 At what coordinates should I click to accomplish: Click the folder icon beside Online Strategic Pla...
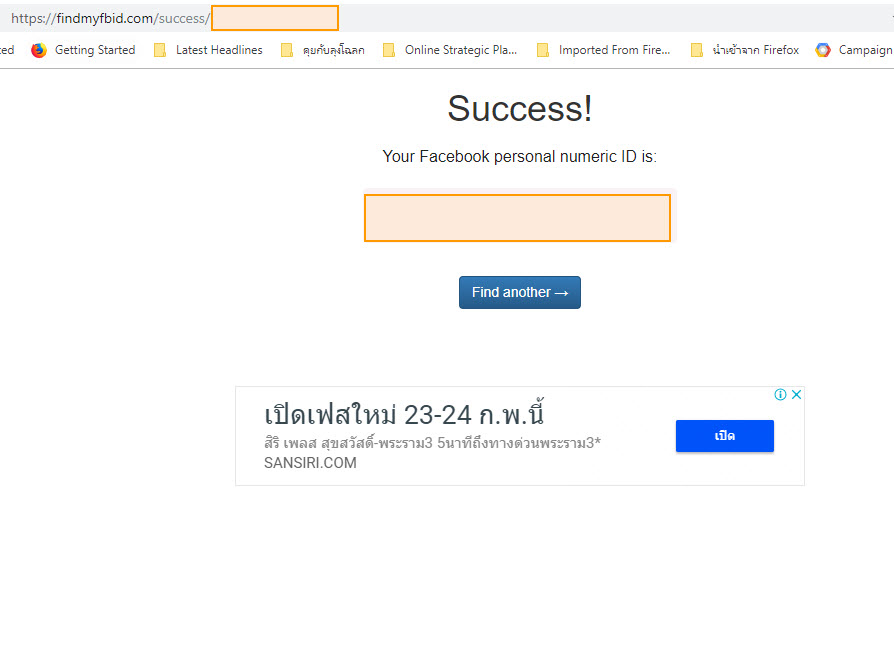[x=389, y=50]
